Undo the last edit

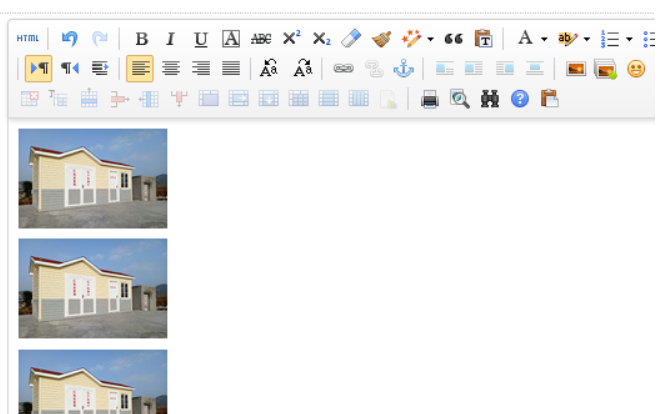click(x=69, y=39)
